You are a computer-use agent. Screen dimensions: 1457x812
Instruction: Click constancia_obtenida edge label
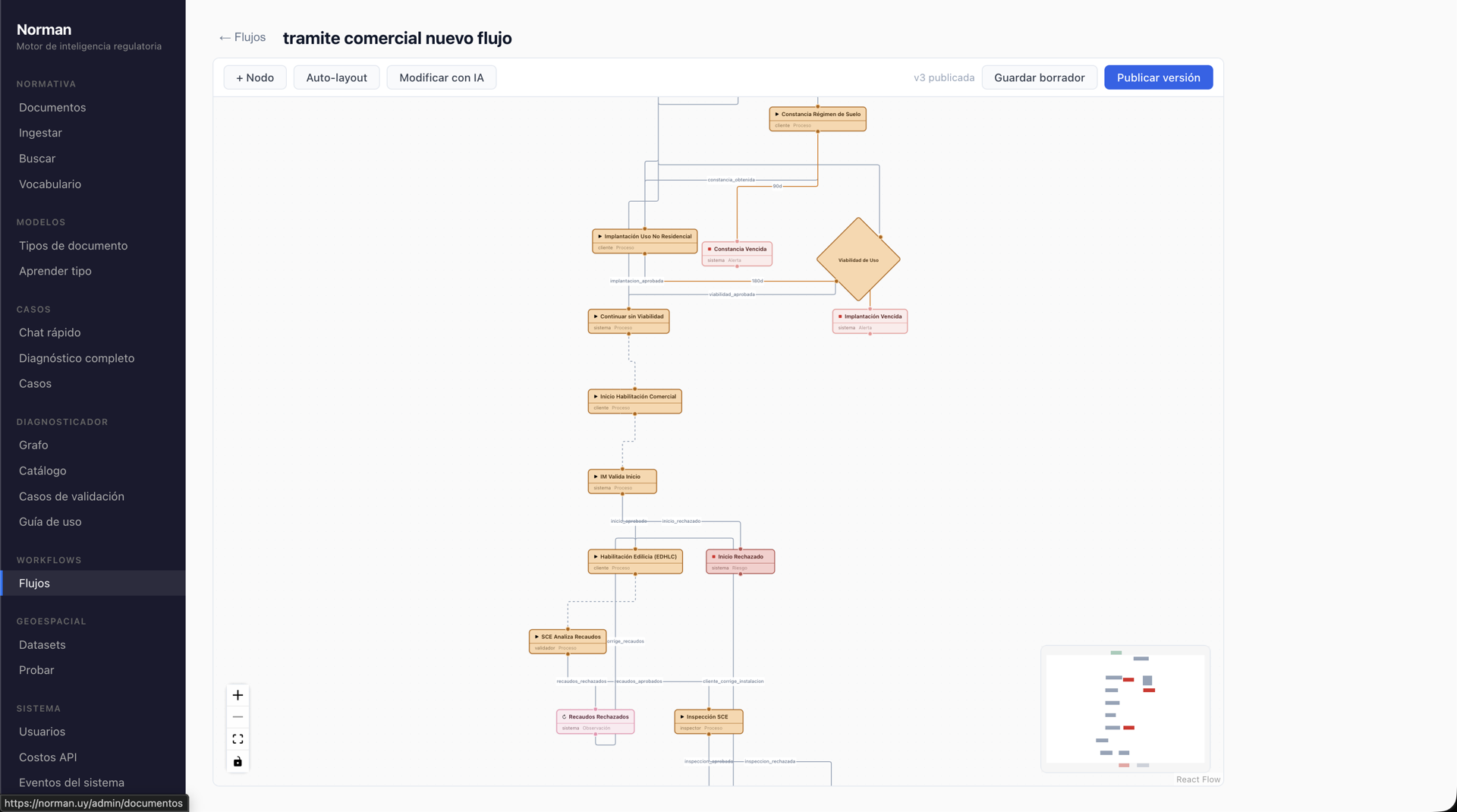coord(731,180)
